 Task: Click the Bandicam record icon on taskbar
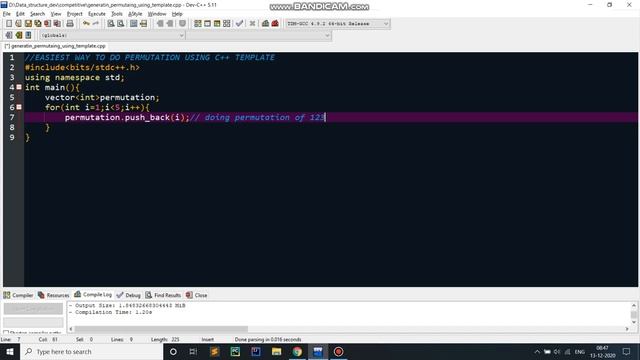pos(338,351)
